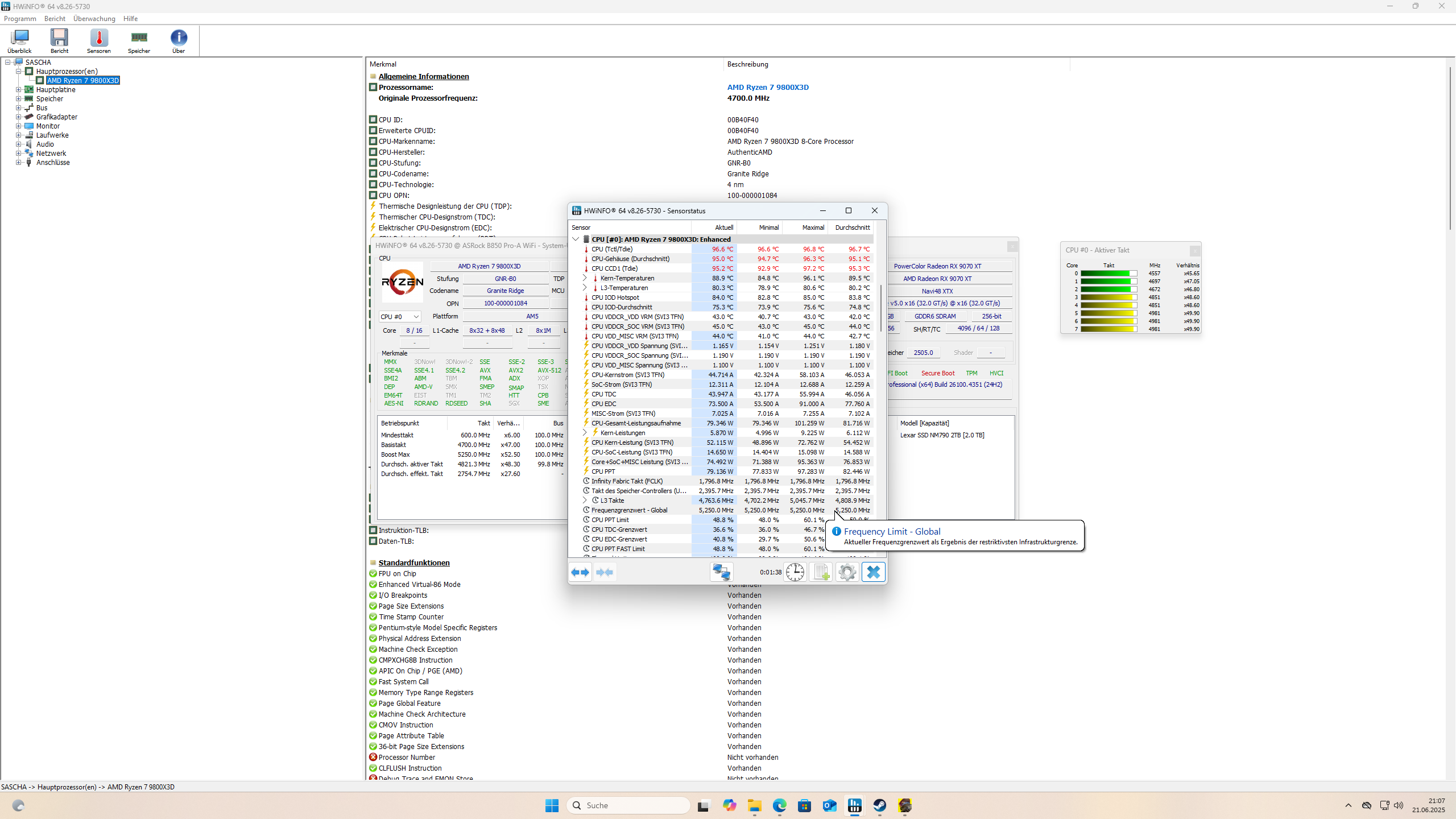Open remote network monitoring icon
The height and width of the screenshot is (819, 1456).
(x=721, y=572)
